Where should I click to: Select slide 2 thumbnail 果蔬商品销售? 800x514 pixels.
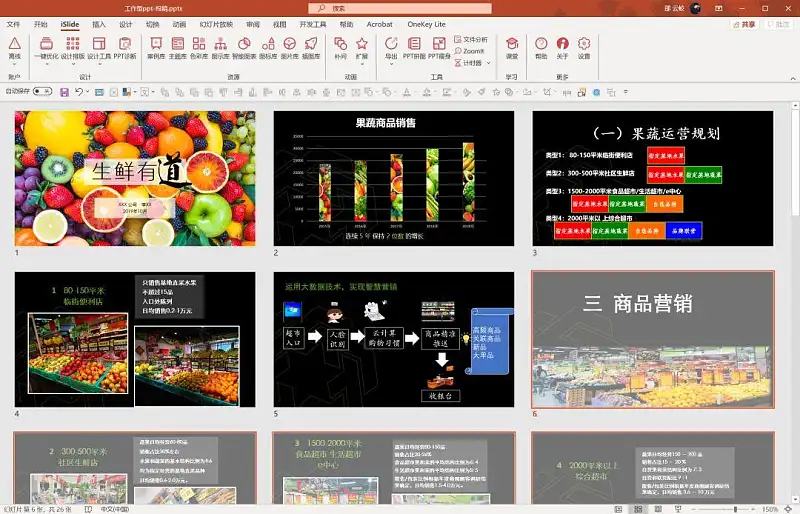tap(394, 179)
